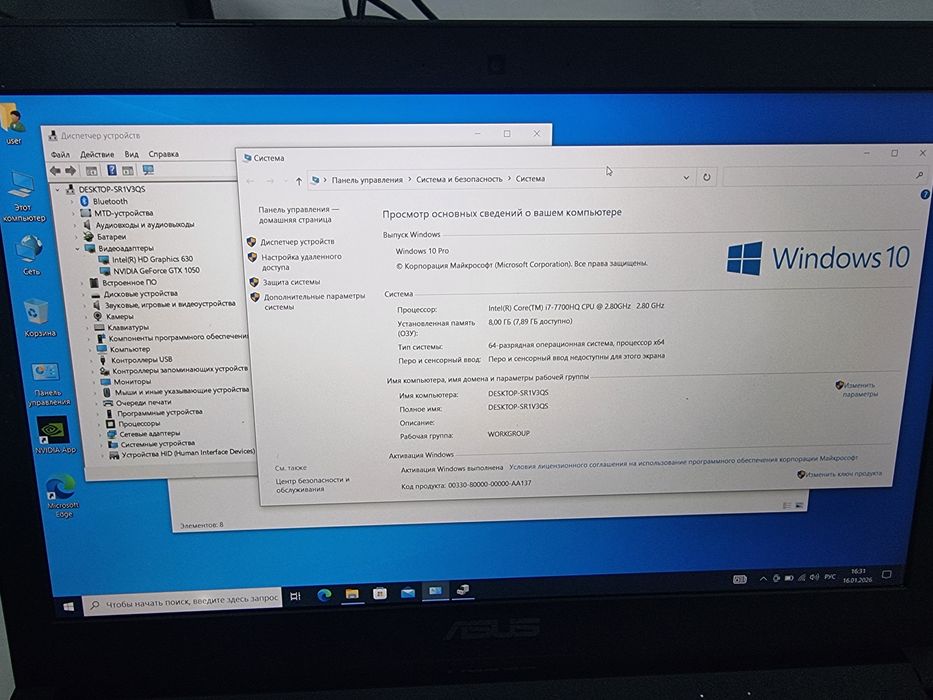The width and height of the screenshot is (933, 700).
Task: Select Intel(R) HD Graphics 630 device
Action: click(x=153, y=260)
